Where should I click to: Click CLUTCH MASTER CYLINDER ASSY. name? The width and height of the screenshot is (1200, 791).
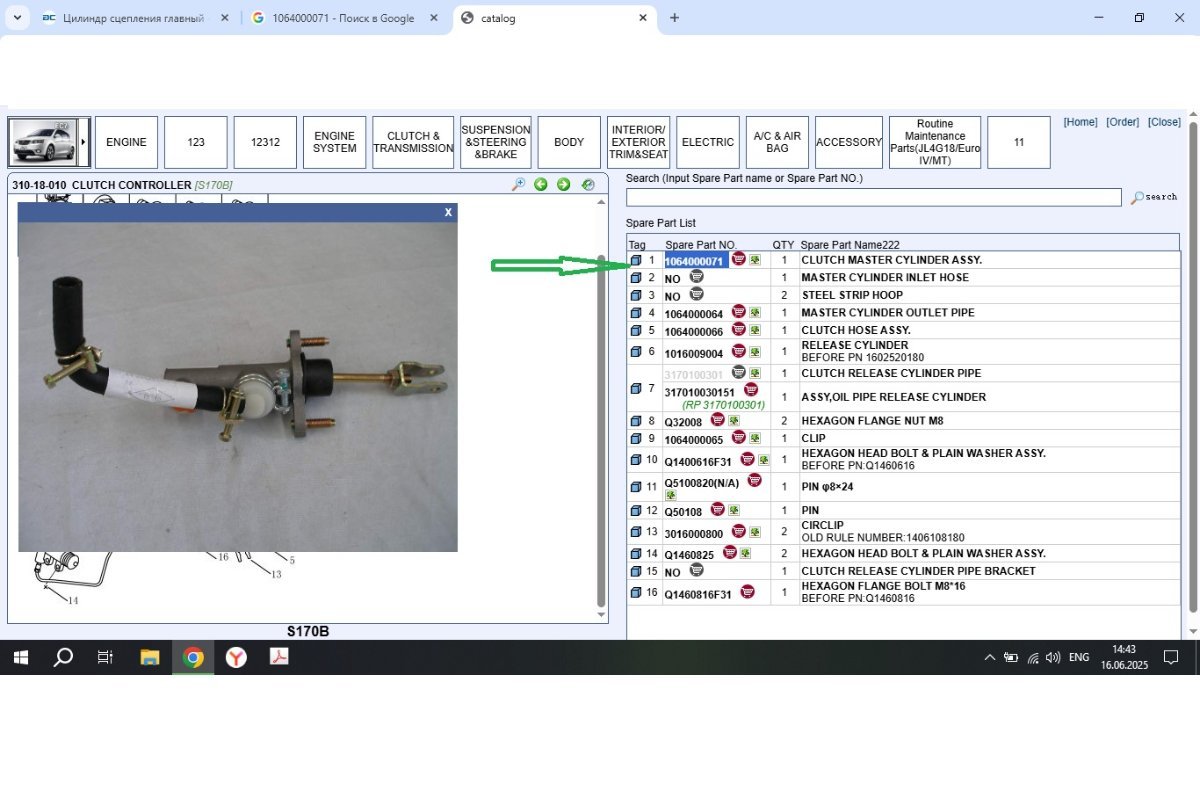pyautogui.click(x=892, y=260)
